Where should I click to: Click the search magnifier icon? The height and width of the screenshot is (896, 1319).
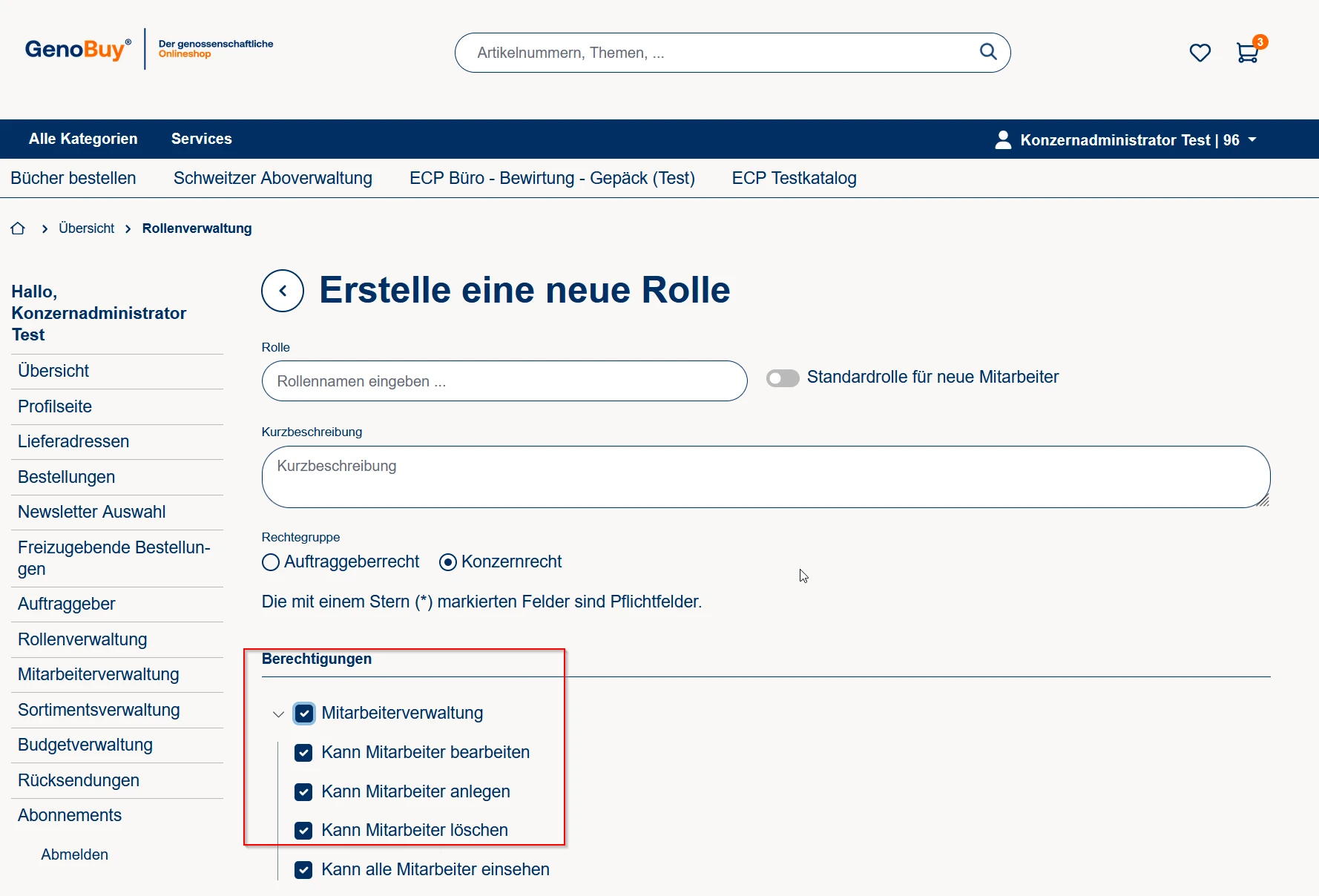click(x=988, y=52)
